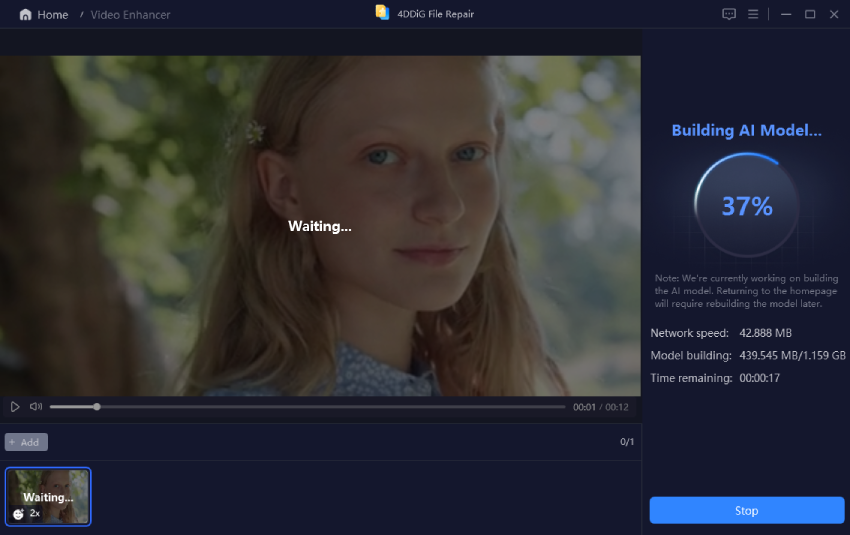The image size is (850, 535).
Task: Click the 0/1 queue counter
Action: pos(627,442)
